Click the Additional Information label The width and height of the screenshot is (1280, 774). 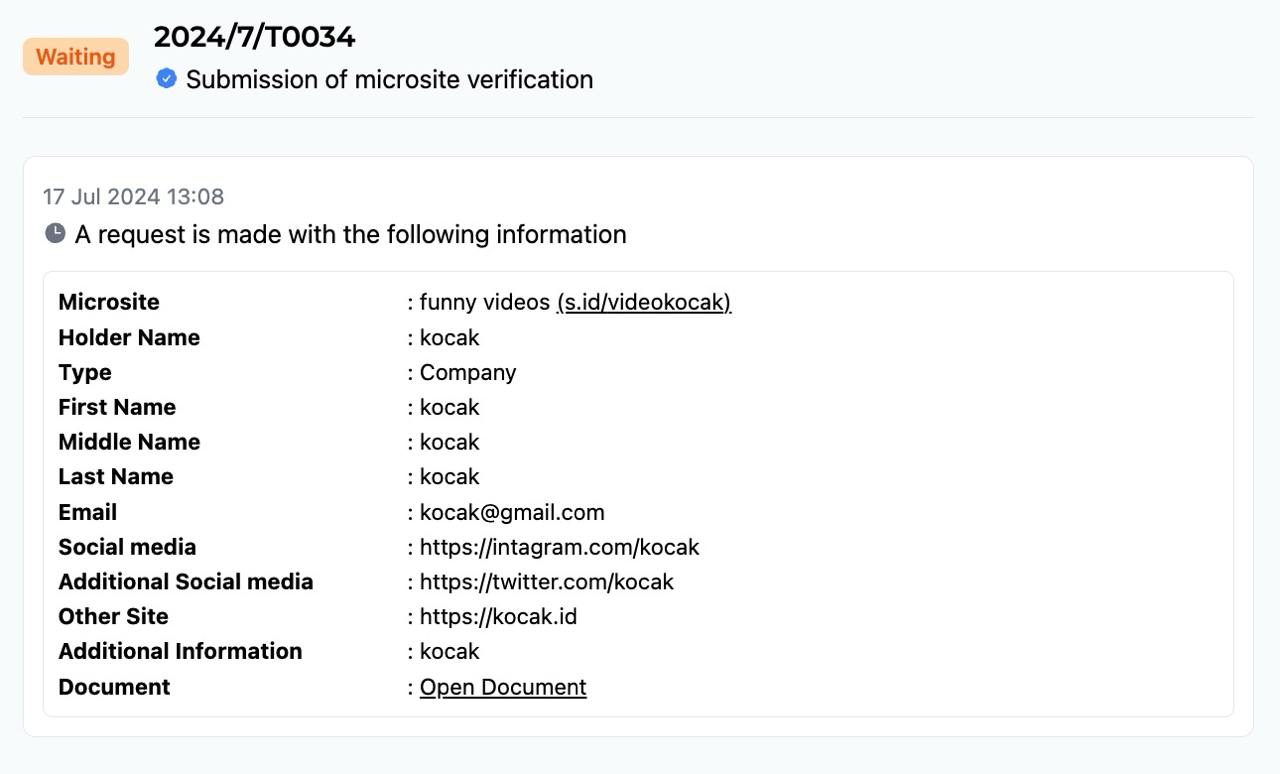tap(180, 651)
